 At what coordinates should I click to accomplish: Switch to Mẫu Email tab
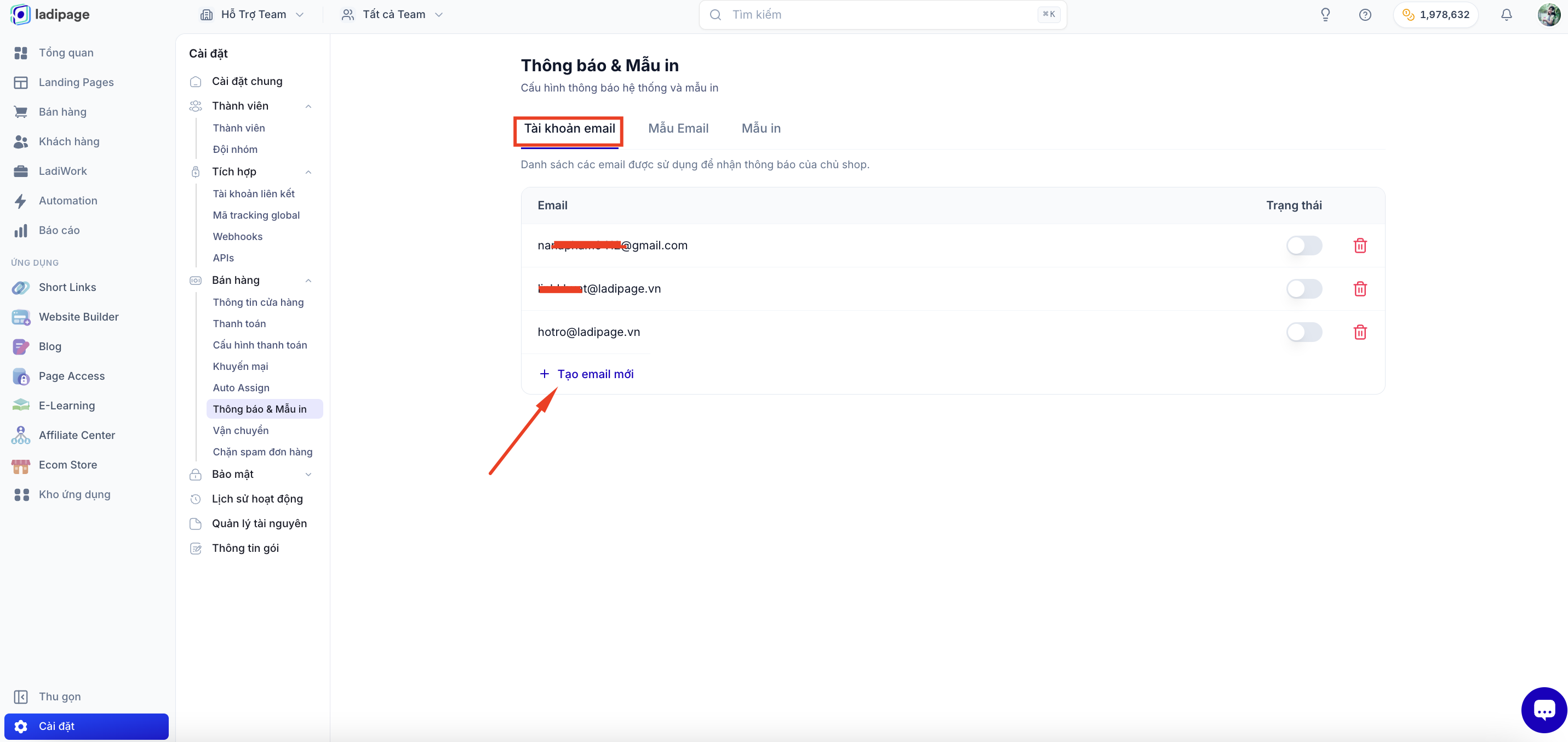(x=678, y=128)
